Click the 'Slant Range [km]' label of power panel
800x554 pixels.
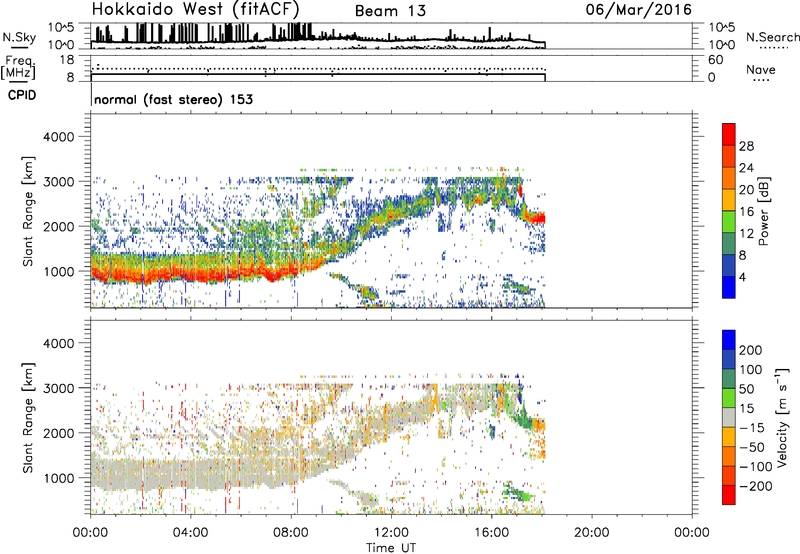tap(28, 211)
